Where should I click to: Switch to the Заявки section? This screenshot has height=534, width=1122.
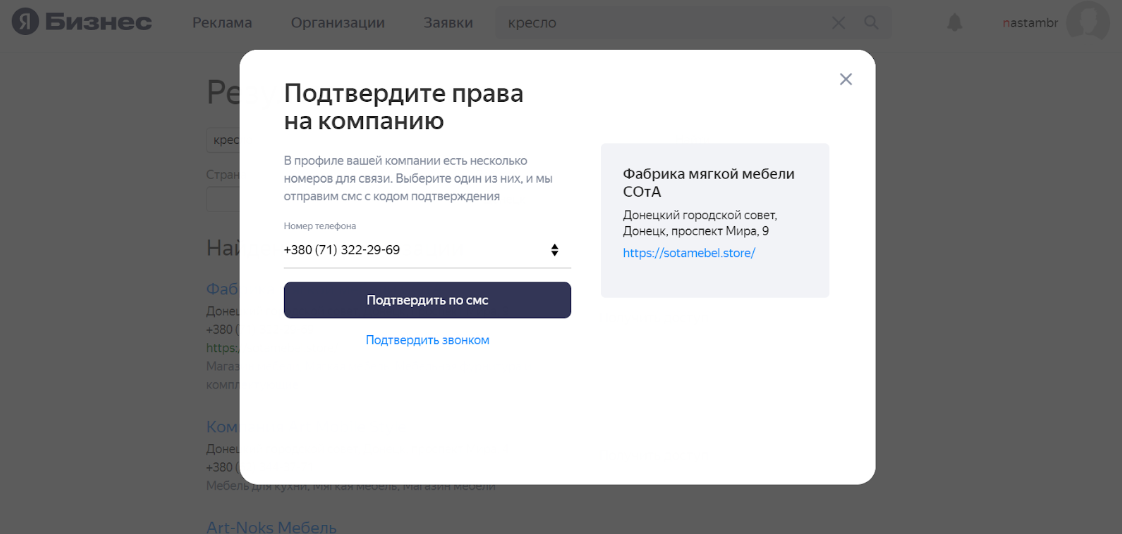448,23
